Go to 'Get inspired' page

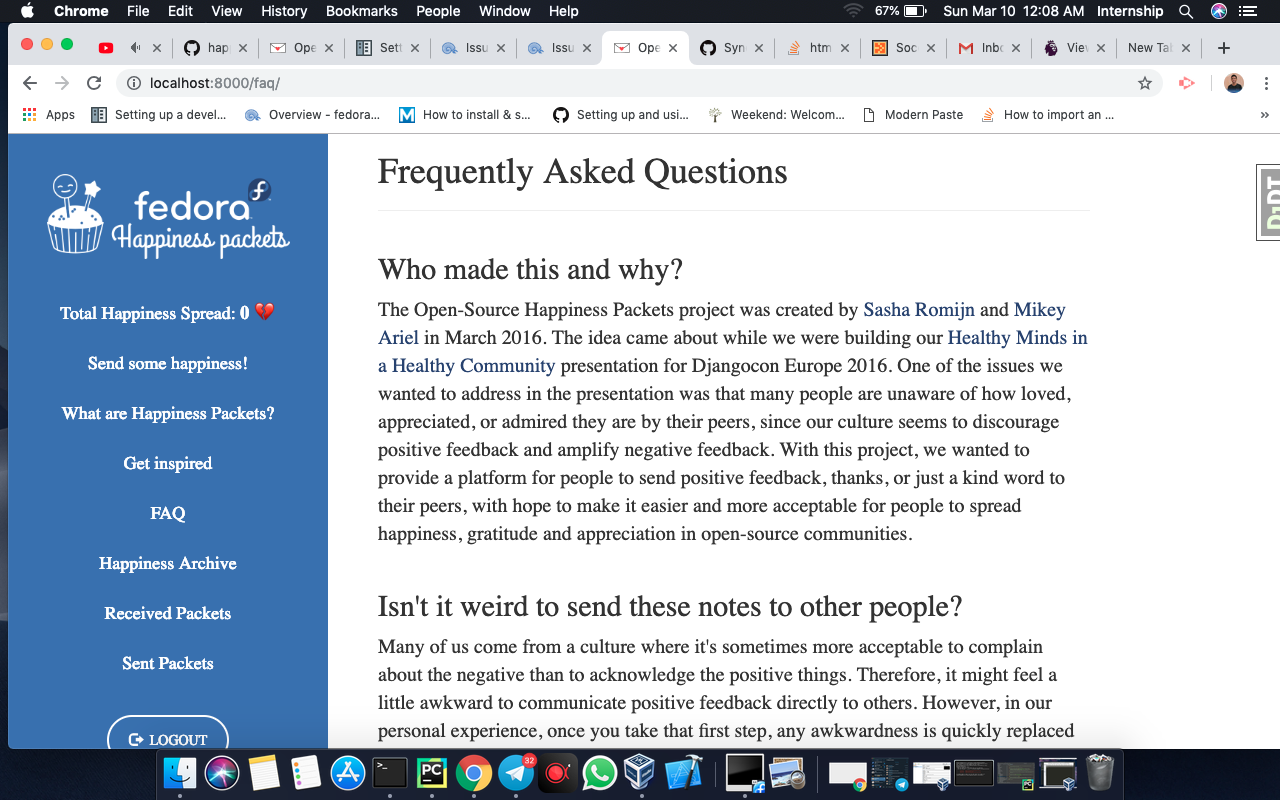tap(168, 463)
